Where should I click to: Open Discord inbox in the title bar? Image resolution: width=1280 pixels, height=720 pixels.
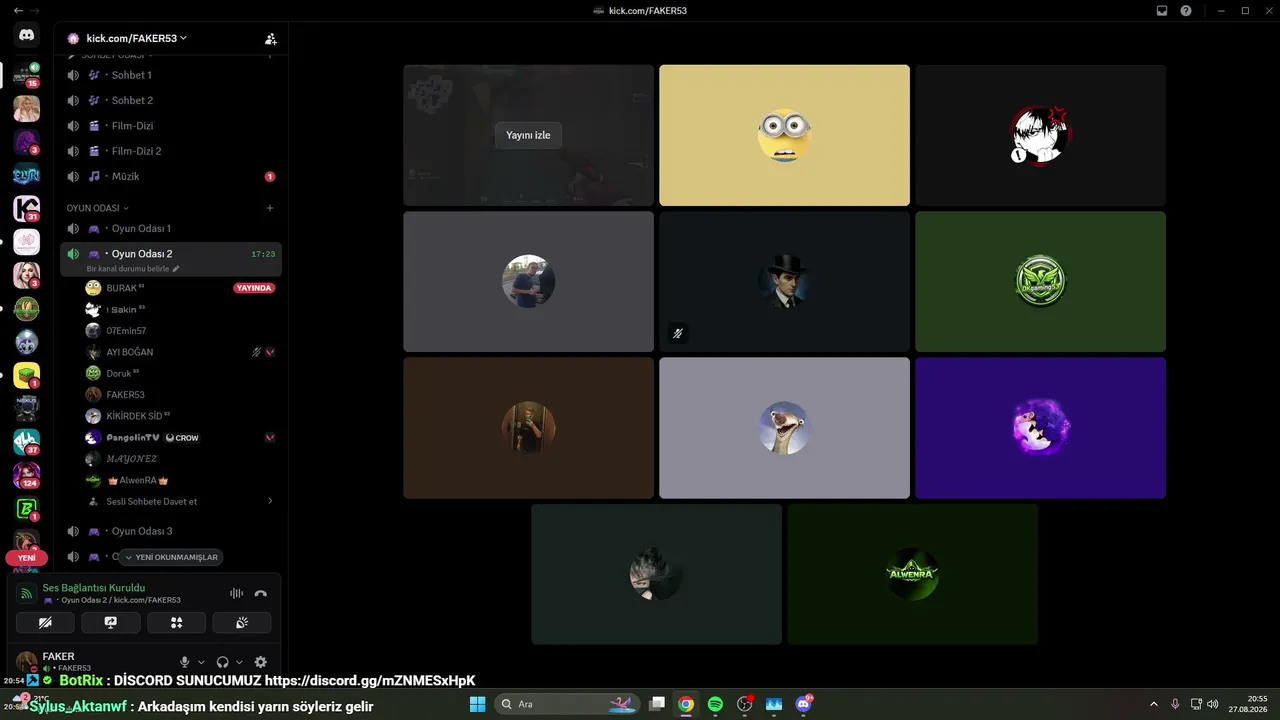pyautogui.click(x=1162, y=10)
